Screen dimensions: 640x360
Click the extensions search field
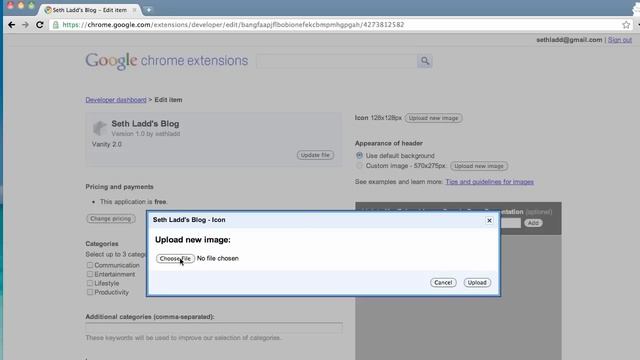tap(337, 61)
